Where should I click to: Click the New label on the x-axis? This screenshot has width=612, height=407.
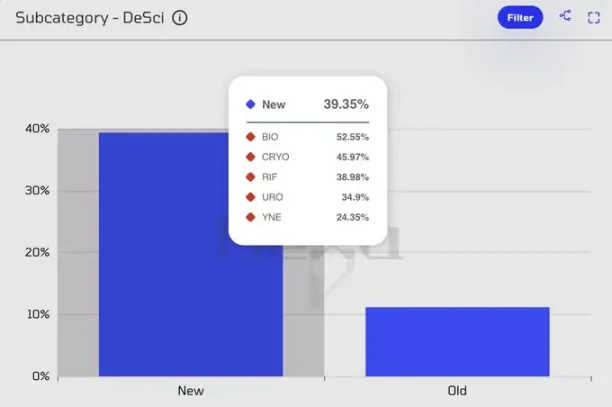pos(190,390)
